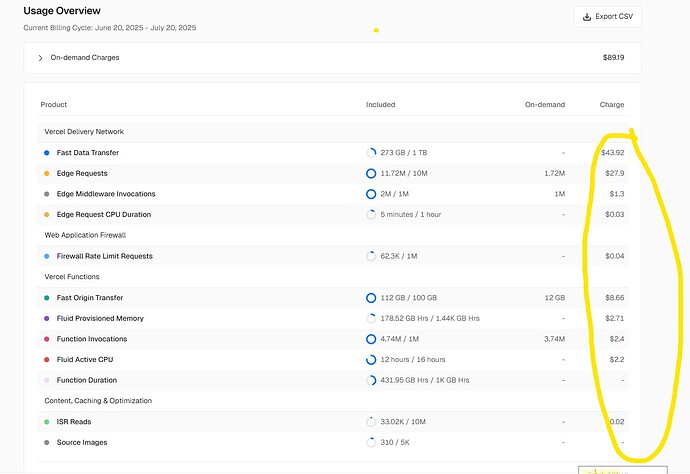Click the gray dot beside Edge Middleware Invocations
Viewport: 690px width, 474px height.
[x=47, y=194]
